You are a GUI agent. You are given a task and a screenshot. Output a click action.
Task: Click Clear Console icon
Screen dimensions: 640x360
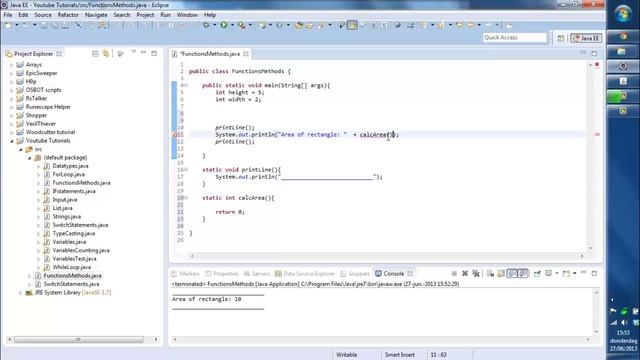(490, 273)
